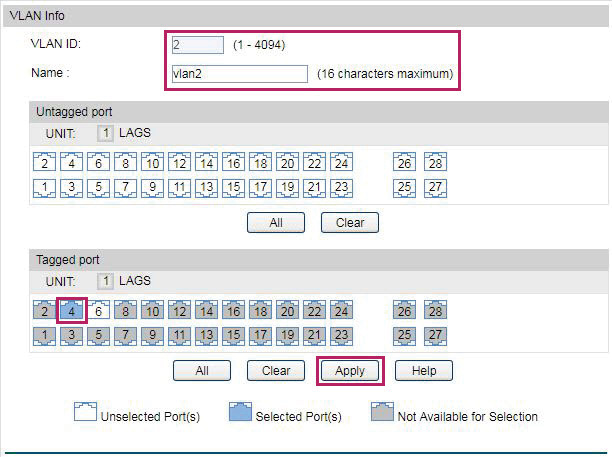Select untagged port 24 icon
Image resolution: width=612 pixels, height=457 pixels.
coord(342,162)
